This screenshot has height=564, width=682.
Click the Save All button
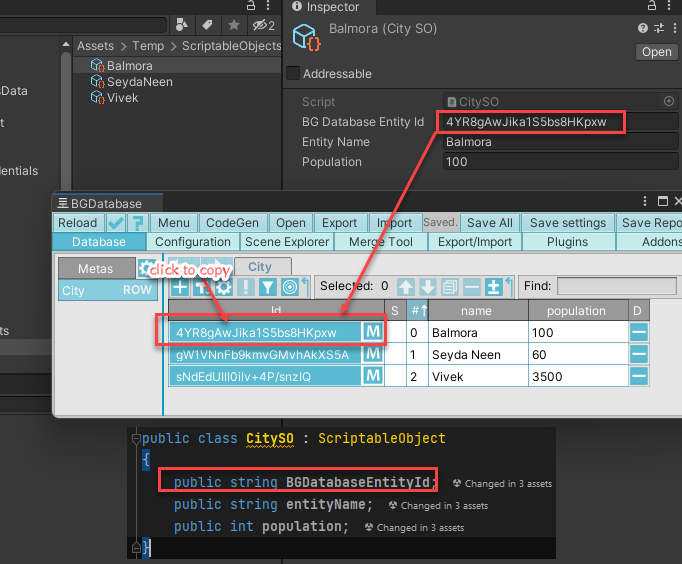pyautogui.click(x=490, y=223)
